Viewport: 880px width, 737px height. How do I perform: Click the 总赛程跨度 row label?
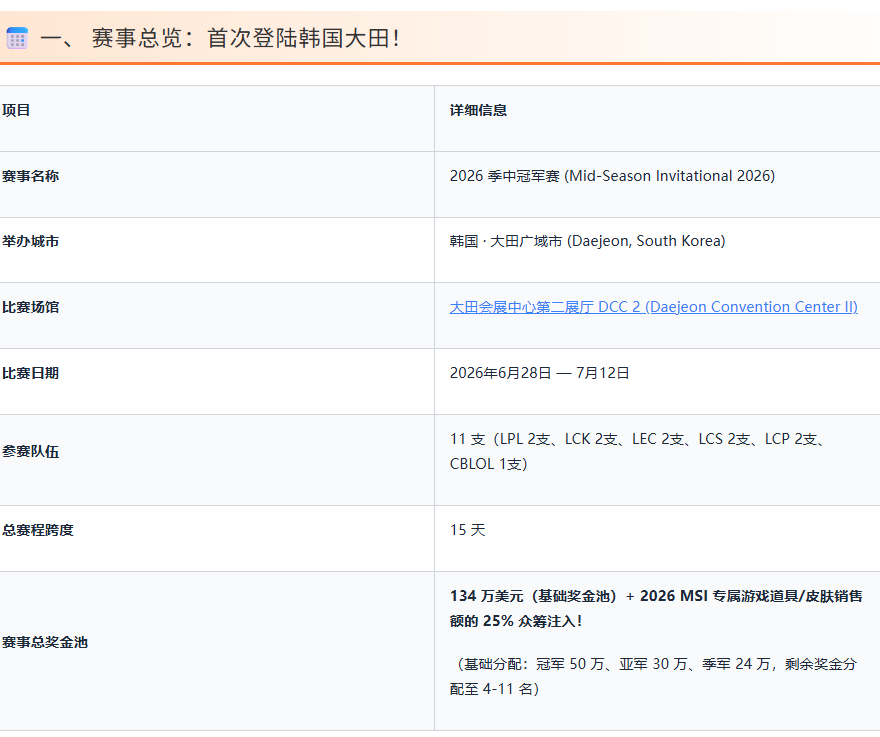pyautogui.click(x=38, y=530)
